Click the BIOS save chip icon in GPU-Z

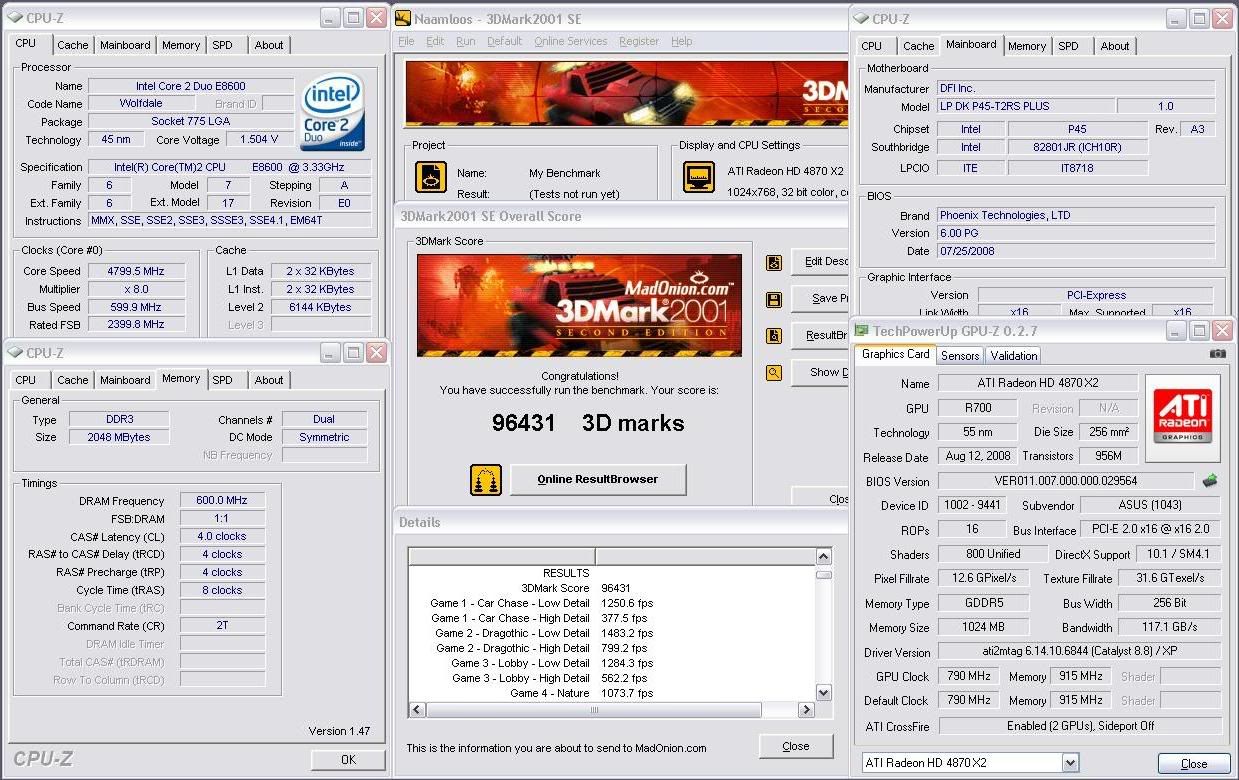point(1210,481)
